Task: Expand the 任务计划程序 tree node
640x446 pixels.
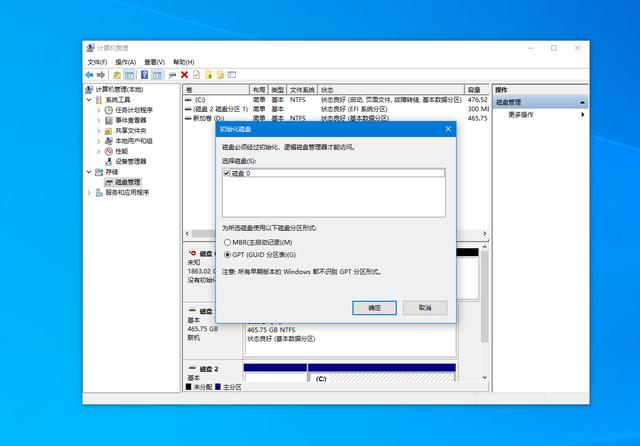Action: [x=99, y=110]
